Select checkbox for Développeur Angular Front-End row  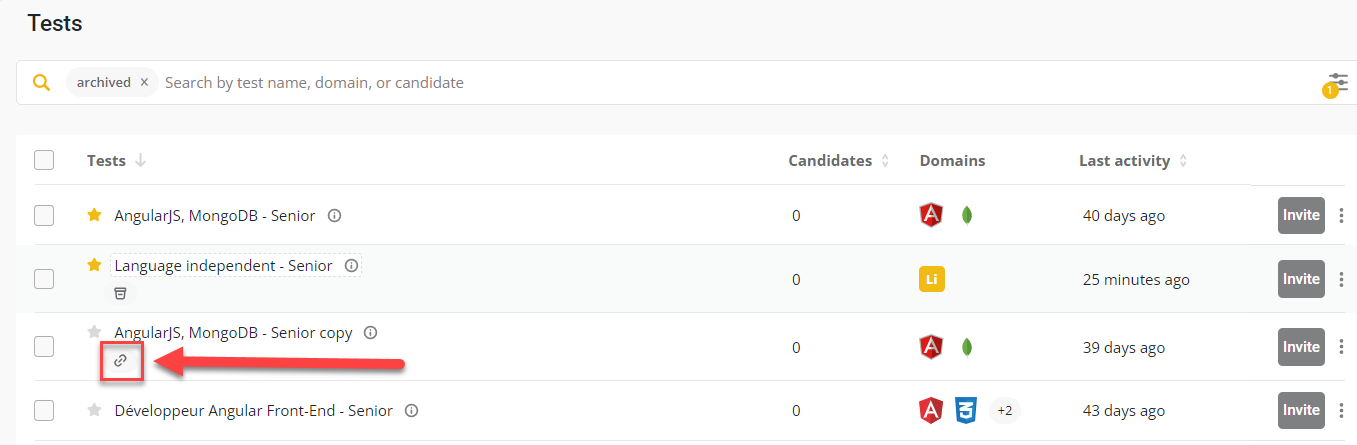(44, 410)
